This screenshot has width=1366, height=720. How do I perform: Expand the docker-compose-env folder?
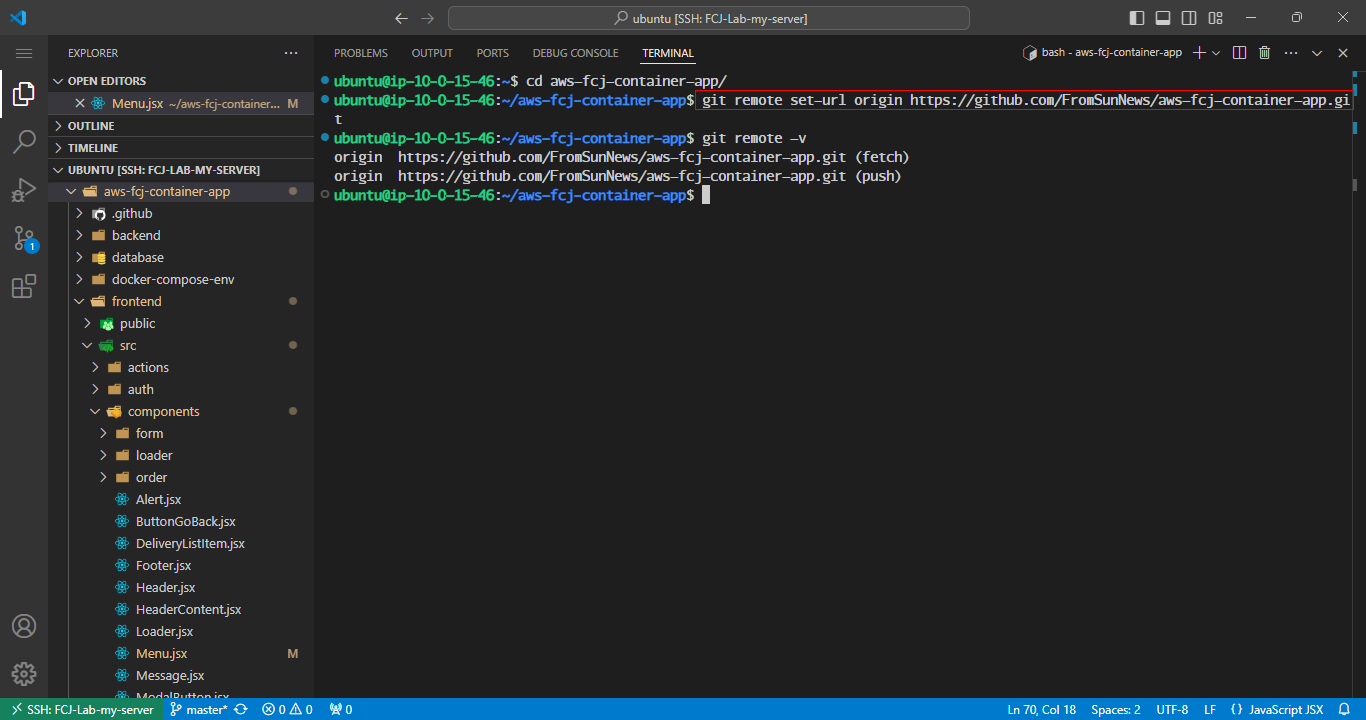(x=181, y=280)
